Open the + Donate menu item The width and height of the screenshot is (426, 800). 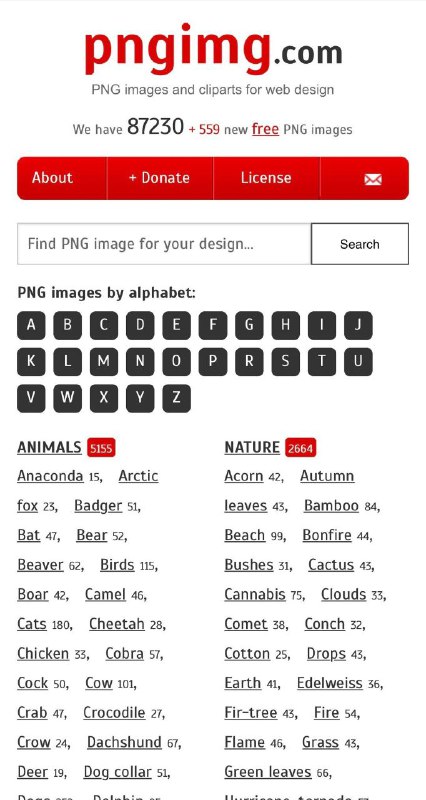coord(160,178)
